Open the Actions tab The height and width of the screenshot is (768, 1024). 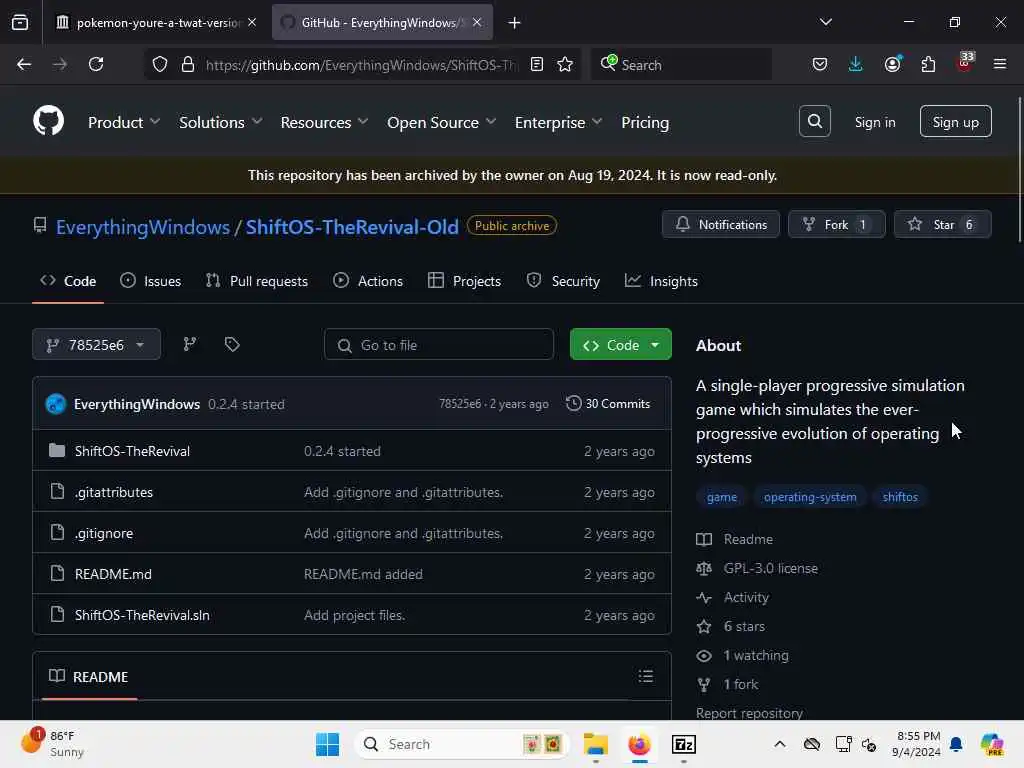(x=368, y=281)
